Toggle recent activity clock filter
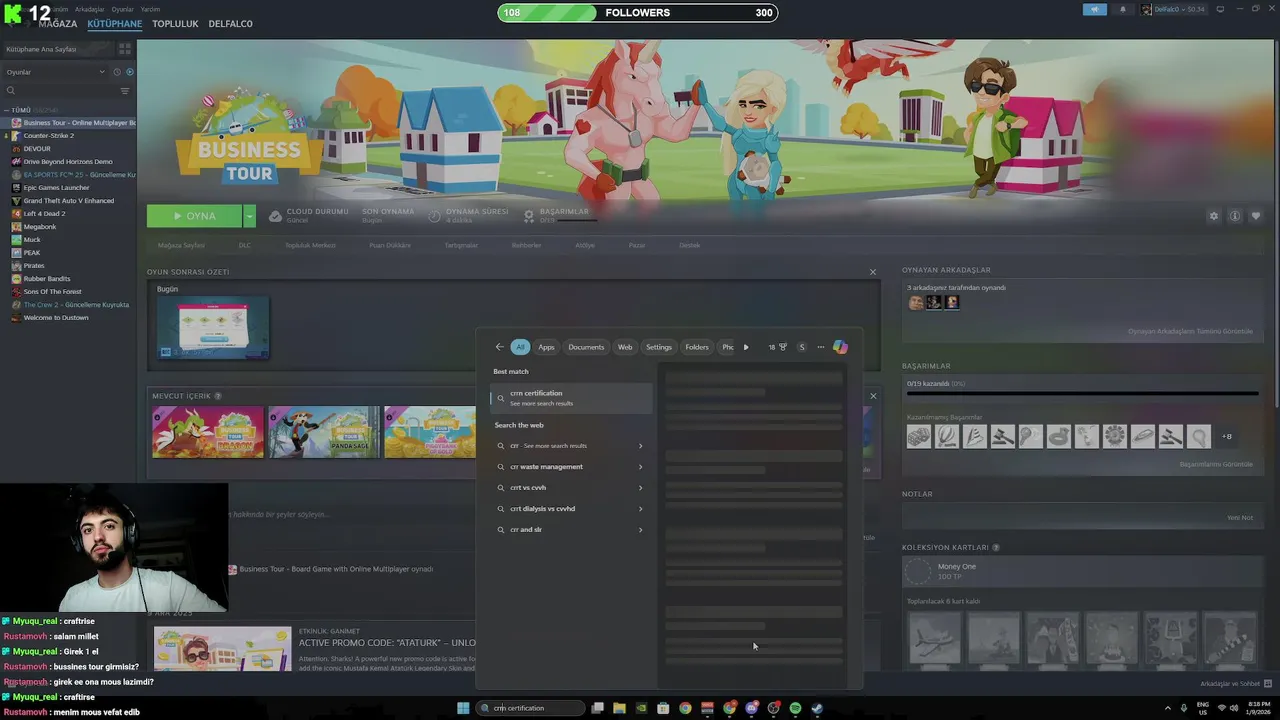Image resolution: width=1280 pixels, height=720 pixels. (x=117, y=72)
